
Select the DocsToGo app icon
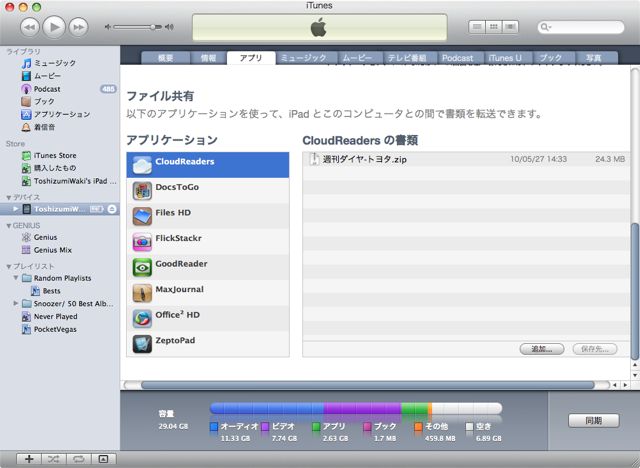pyautogui.click(x=142, y=191)
